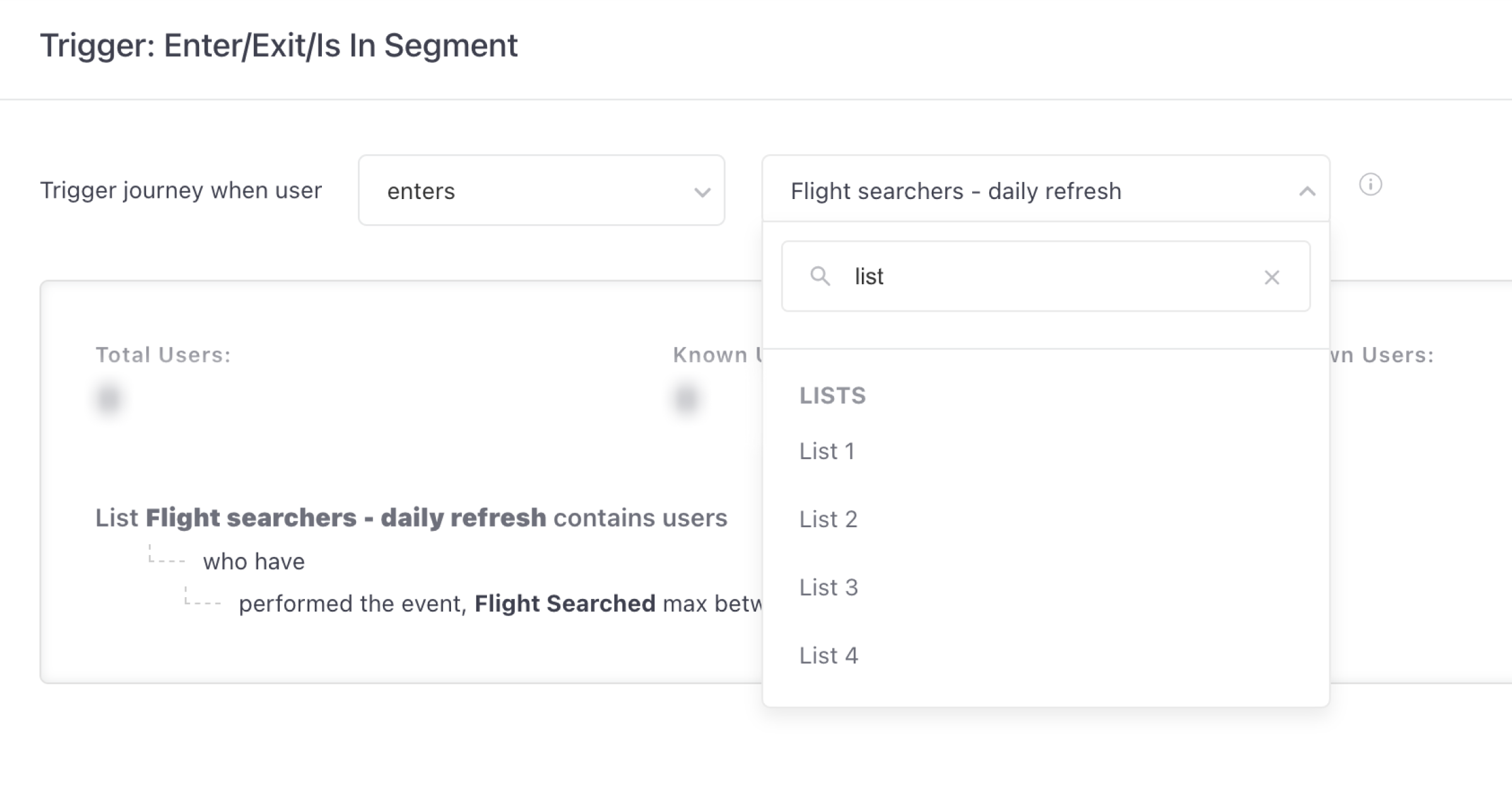
Task: Click the 'LISTS' section header
Action: 832,396
